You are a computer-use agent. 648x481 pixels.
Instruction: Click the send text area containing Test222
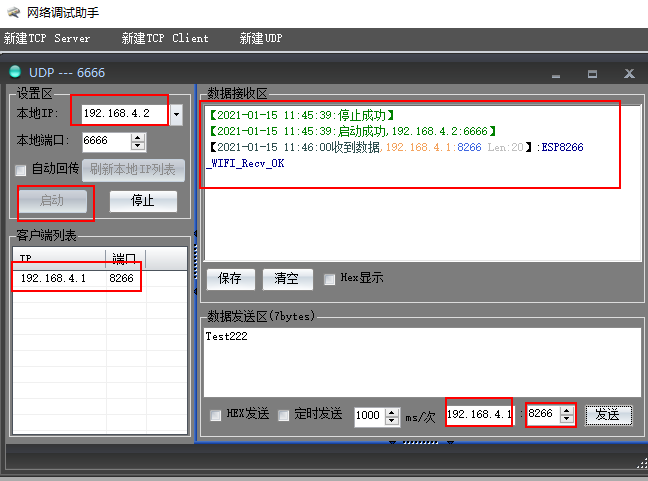422,363
